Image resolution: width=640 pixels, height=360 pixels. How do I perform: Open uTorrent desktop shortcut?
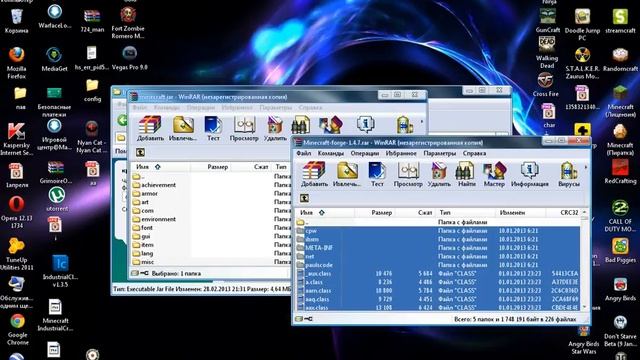pyautogui.click(x=57, y=200)
